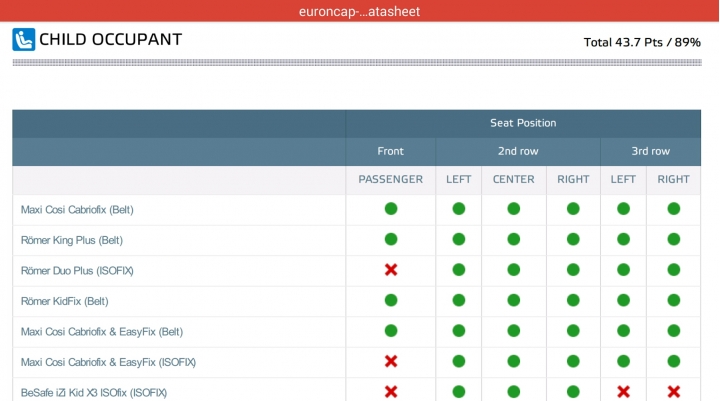The height and width of the screenshot is (401, 720).
Task: Click green dot Maxi Cosi Cabriofix (Belt) 2nd row Center
Action: click(513, 209)
